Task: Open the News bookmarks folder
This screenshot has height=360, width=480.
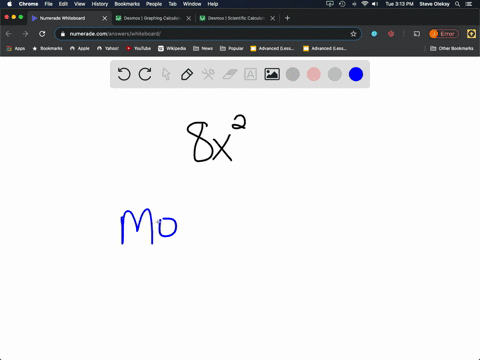Action: (x=203, y=48)
